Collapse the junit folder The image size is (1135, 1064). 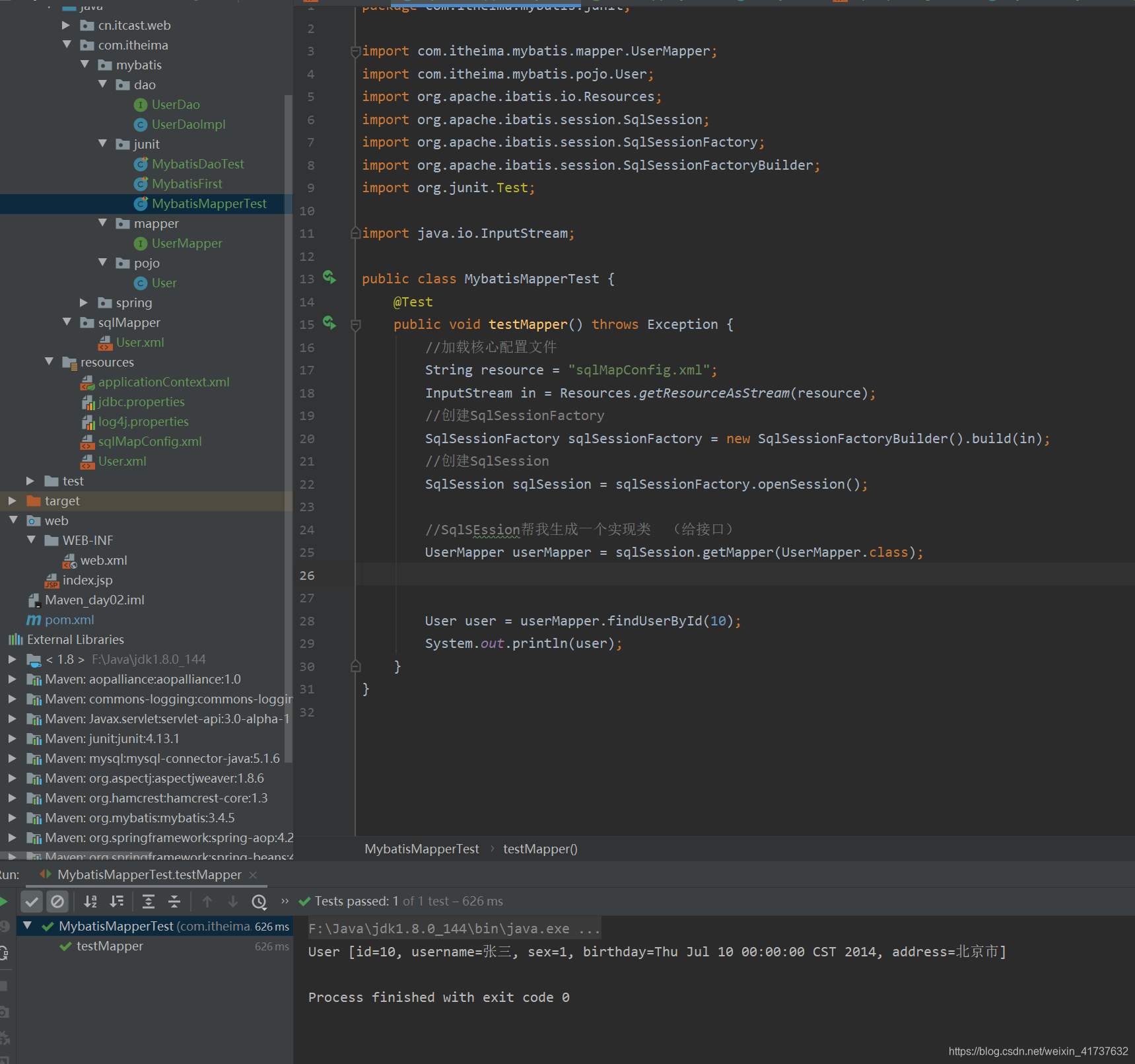[x=102, y=143]
